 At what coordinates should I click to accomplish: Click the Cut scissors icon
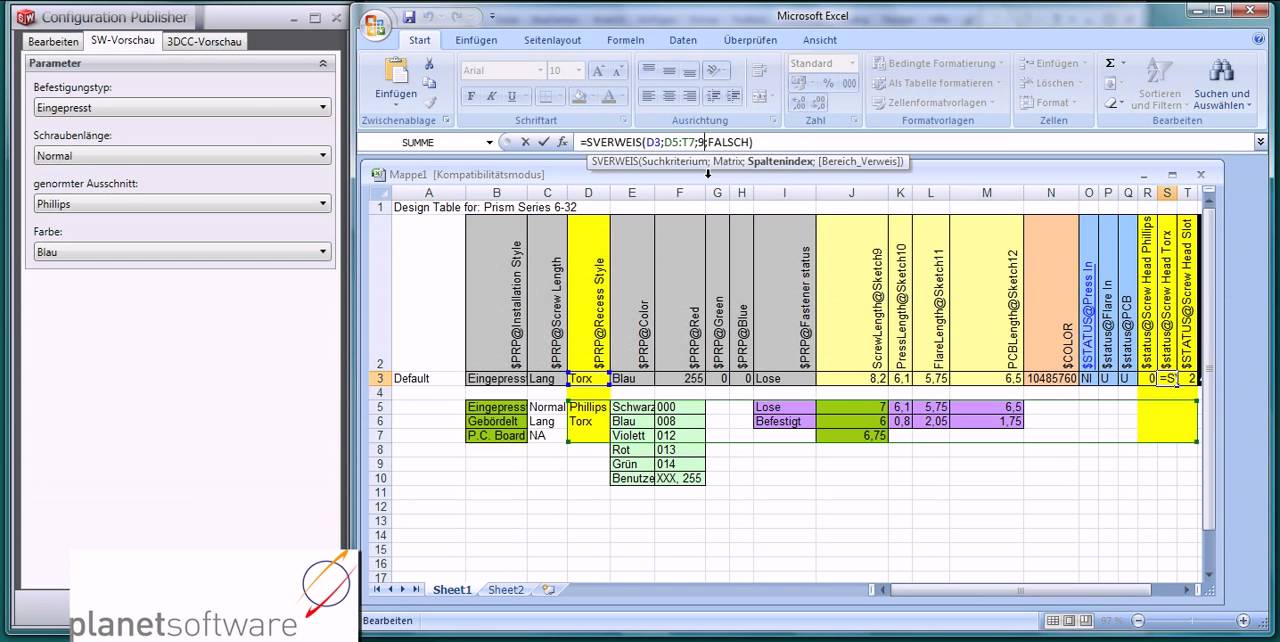pyautogui.click(x=429, y=65)
